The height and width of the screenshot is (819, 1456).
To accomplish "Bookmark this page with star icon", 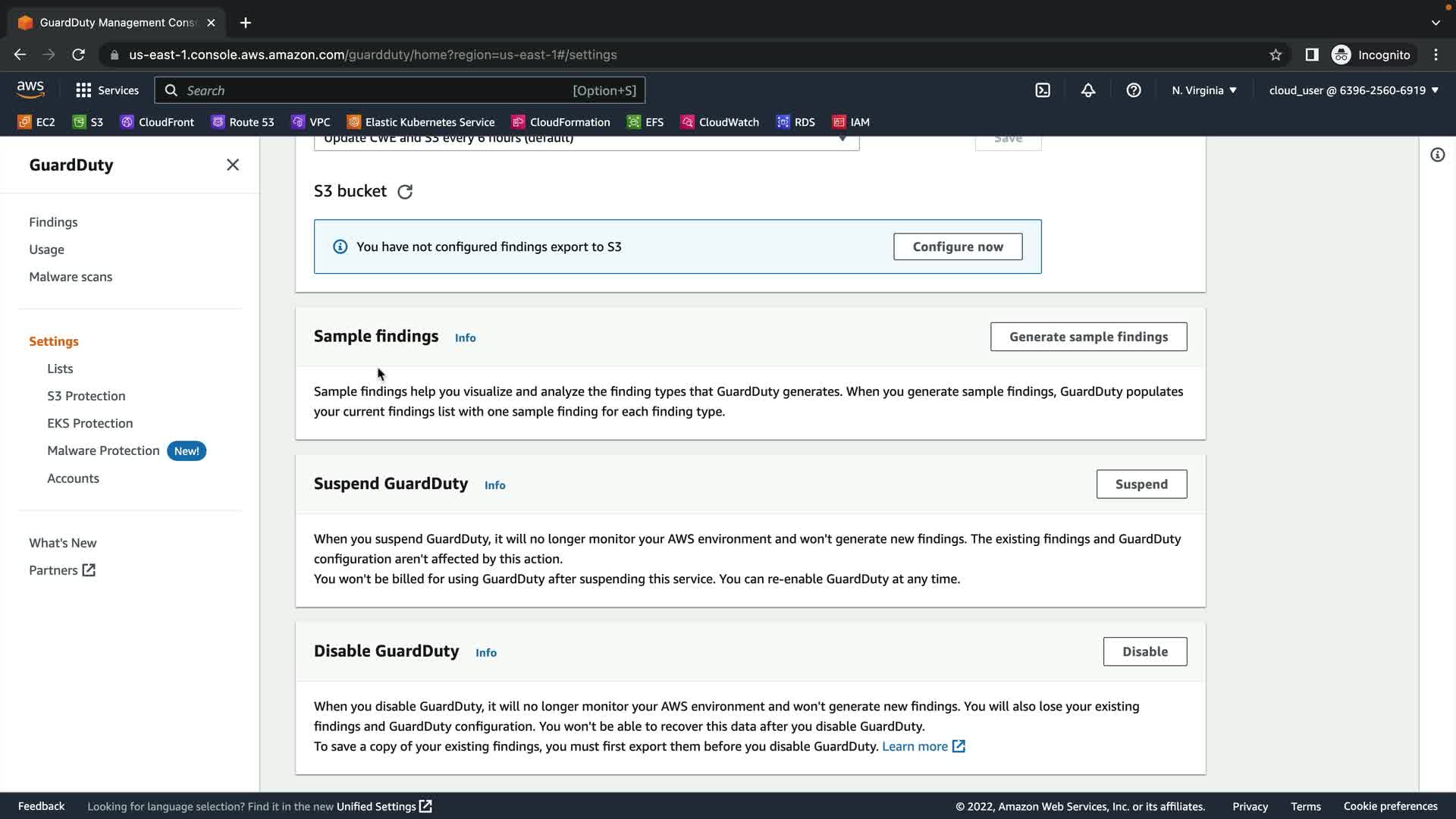I will (x=1276, y=55).
